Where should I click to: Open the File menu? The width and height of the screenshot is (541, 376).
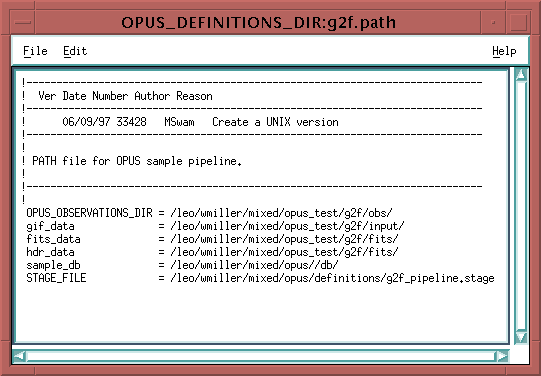35,51
